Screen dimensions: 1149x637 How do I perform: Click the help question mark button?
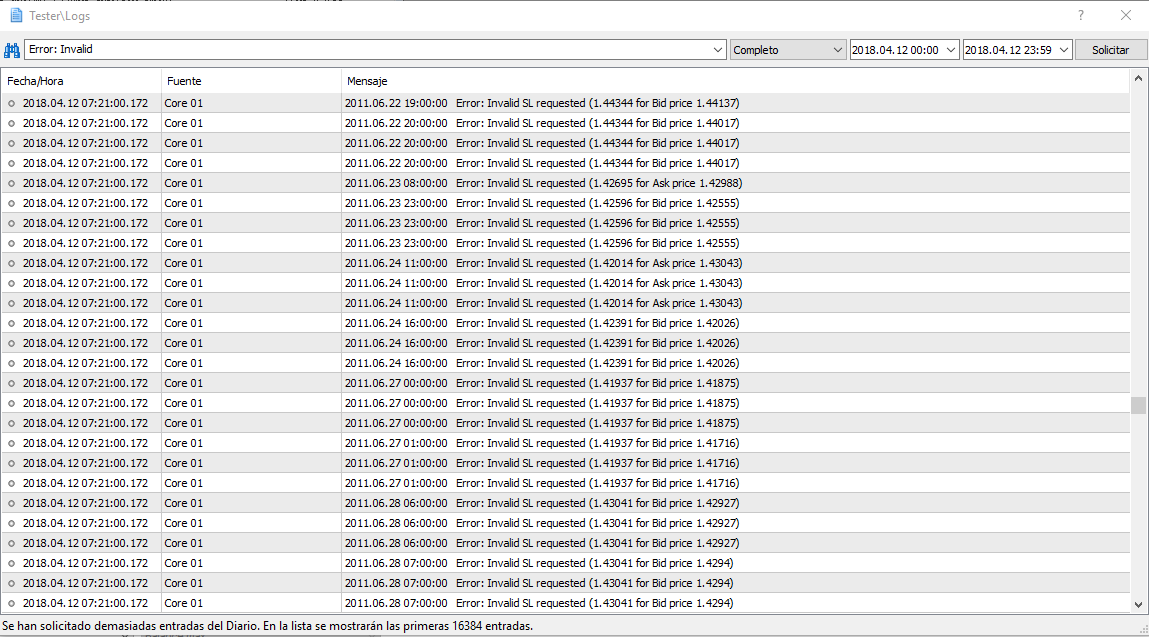[x=1081, y=15]
